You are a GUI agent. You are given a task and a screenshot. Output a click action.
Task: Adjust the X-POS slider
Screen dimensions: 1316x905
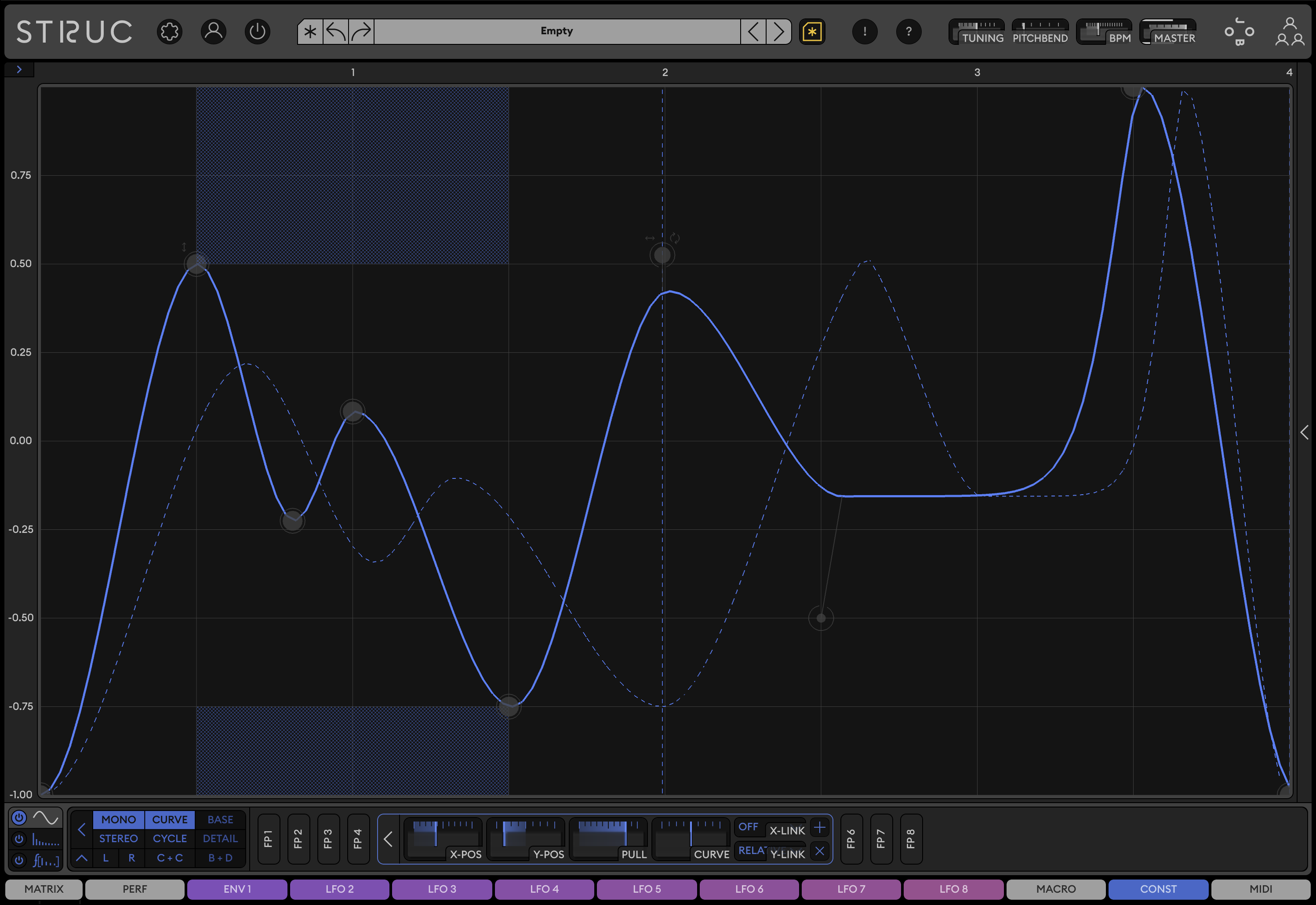443,839
